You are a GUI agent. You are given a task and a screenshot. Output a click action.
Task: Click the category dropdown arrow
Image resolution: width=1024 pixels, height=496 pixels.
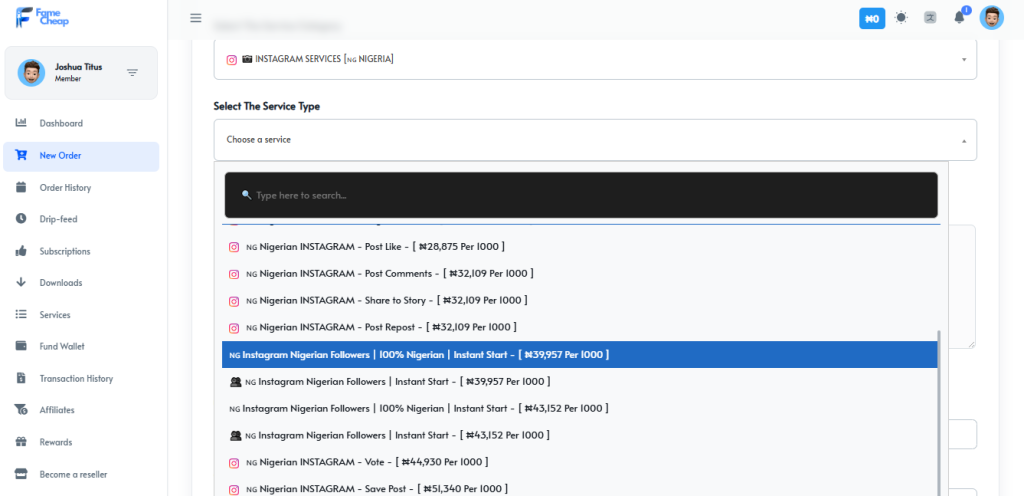coord(964,59)
